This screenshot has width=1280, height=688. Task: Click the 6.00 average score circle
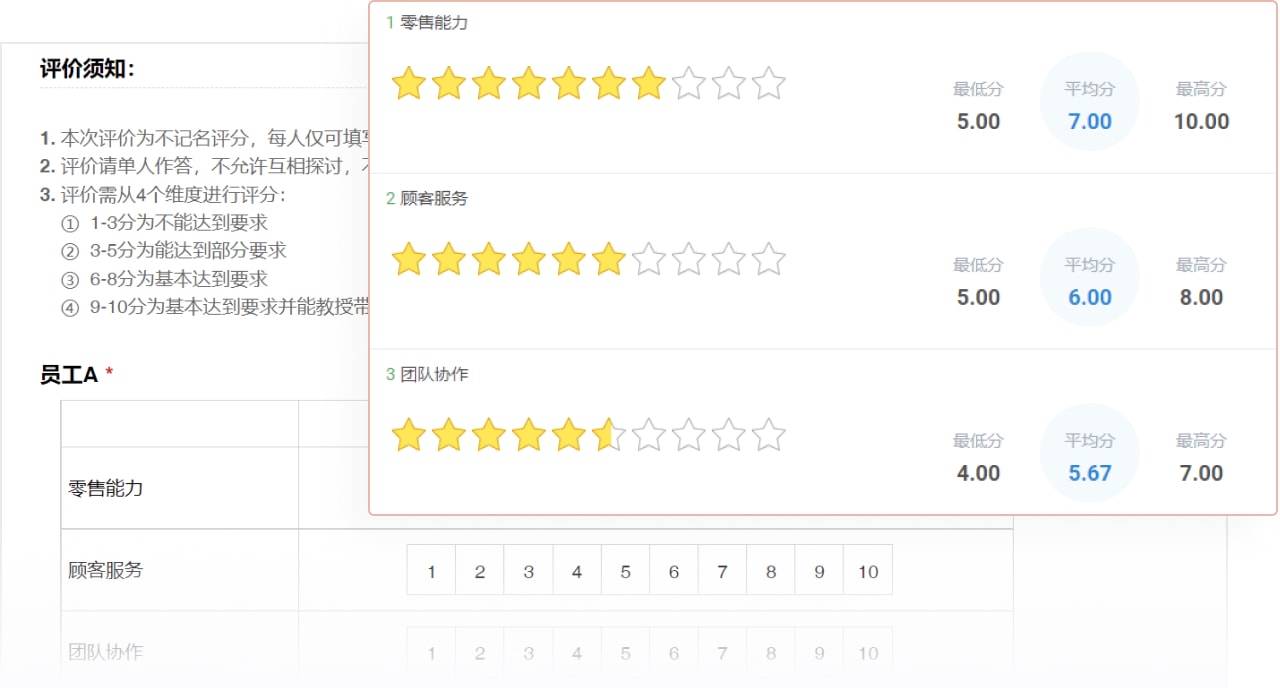(1090, 278)
